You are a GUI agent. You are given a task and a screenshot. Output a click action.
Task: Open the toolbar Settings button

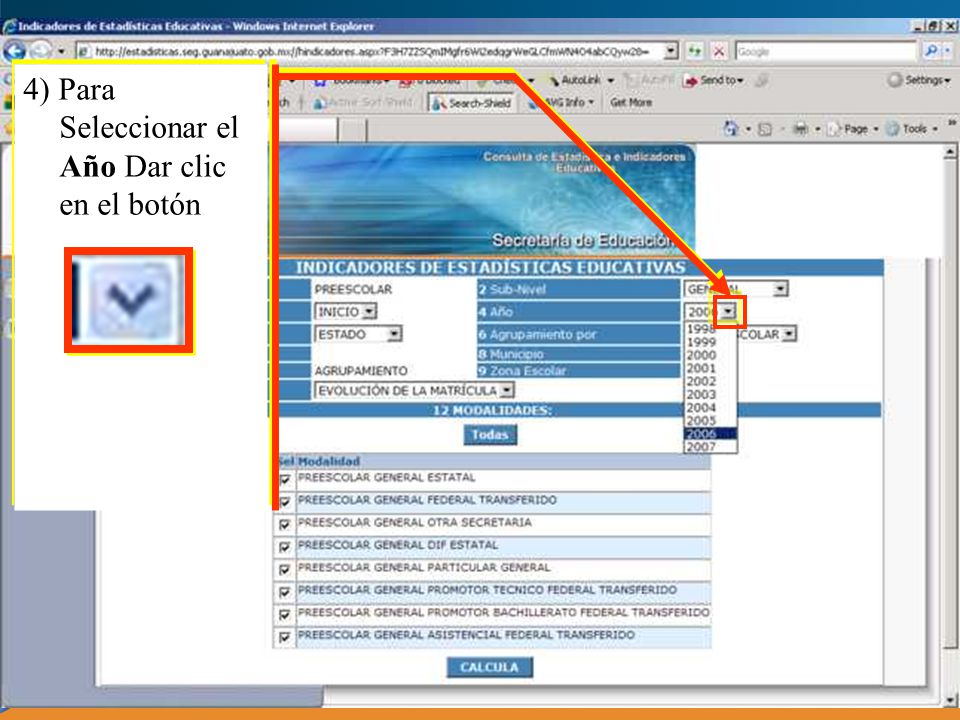[918, 80]
